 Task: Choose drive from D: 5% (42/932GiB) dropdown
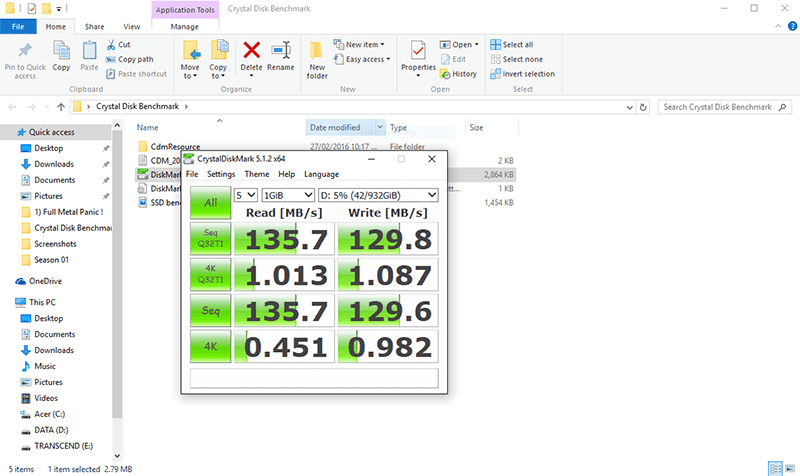[x=378, y=195]
